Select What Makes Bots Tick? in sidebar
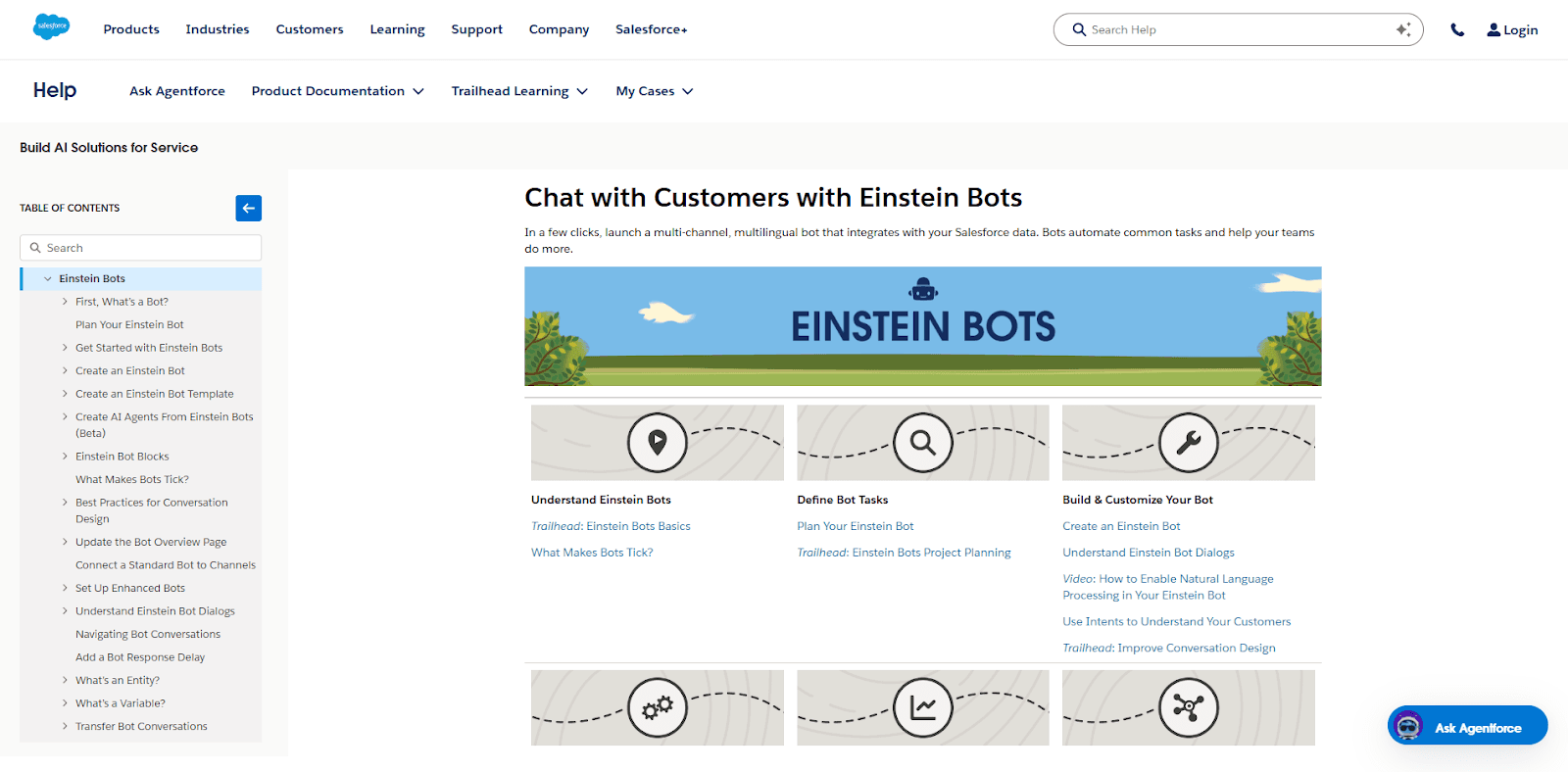1568x772 pixels. pos(132,479)
